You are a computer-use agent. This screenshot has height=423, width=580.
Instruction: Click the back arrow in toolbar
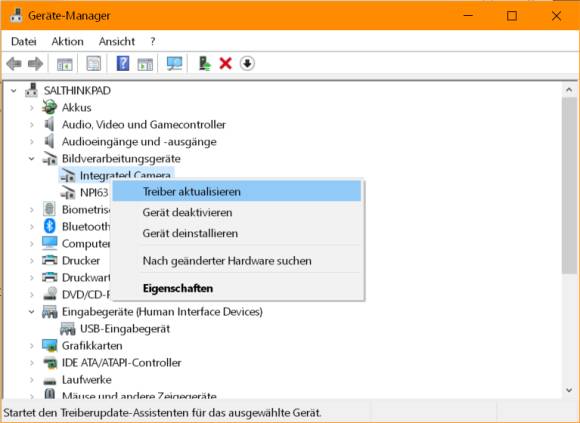point(14,64)
